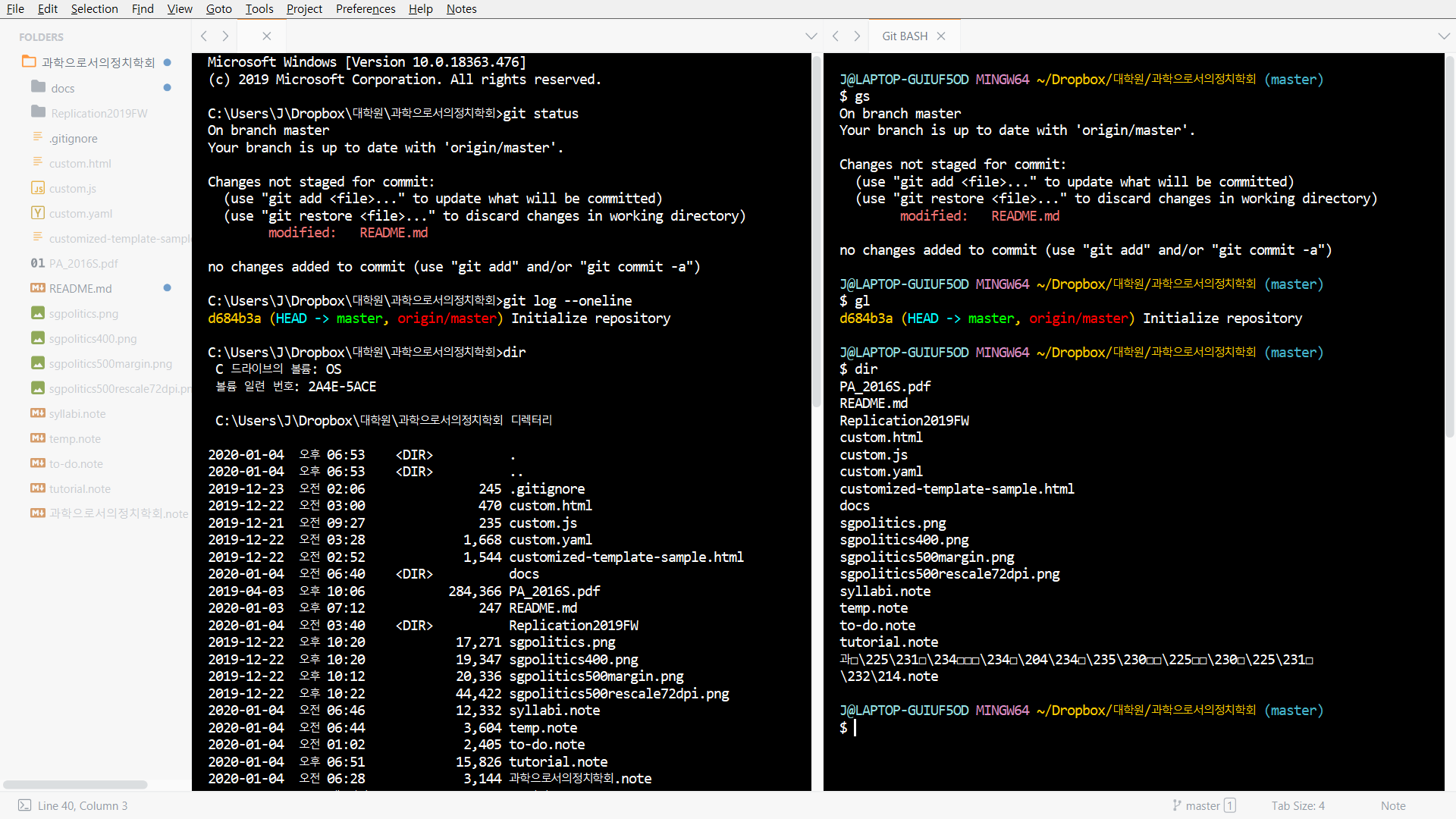The height and width of the screenshot is (819, 1456).
Task: Click the text file icon beside .gitignore
Action: [37, 137]
